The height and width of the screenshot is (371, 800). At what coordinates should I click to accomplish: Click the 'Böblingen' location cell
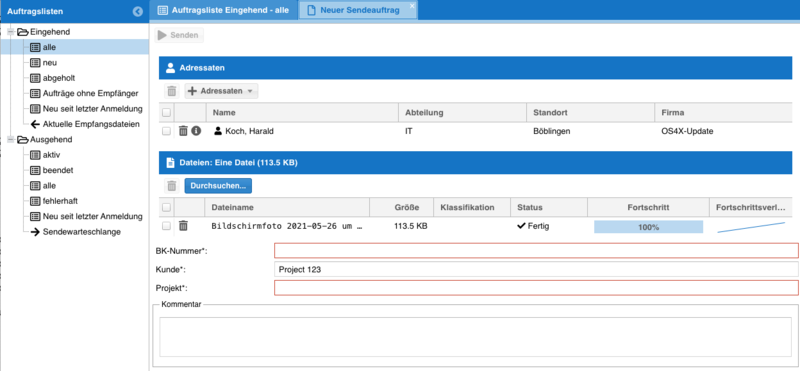click(x=552, y=131)
